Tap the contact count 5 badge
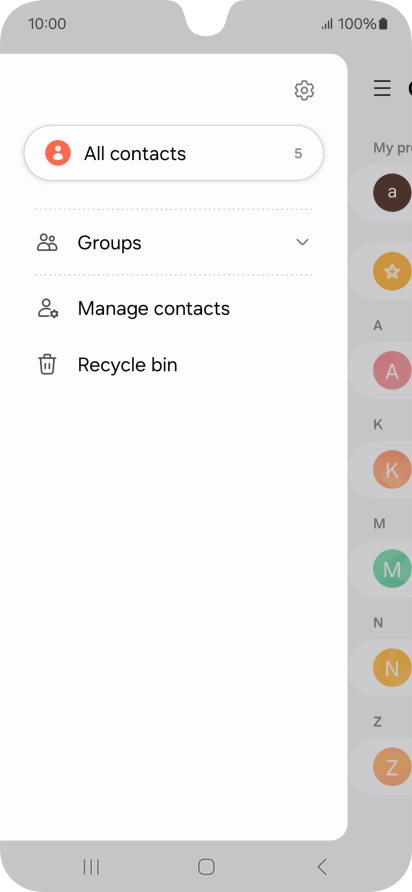 (298, 154)
